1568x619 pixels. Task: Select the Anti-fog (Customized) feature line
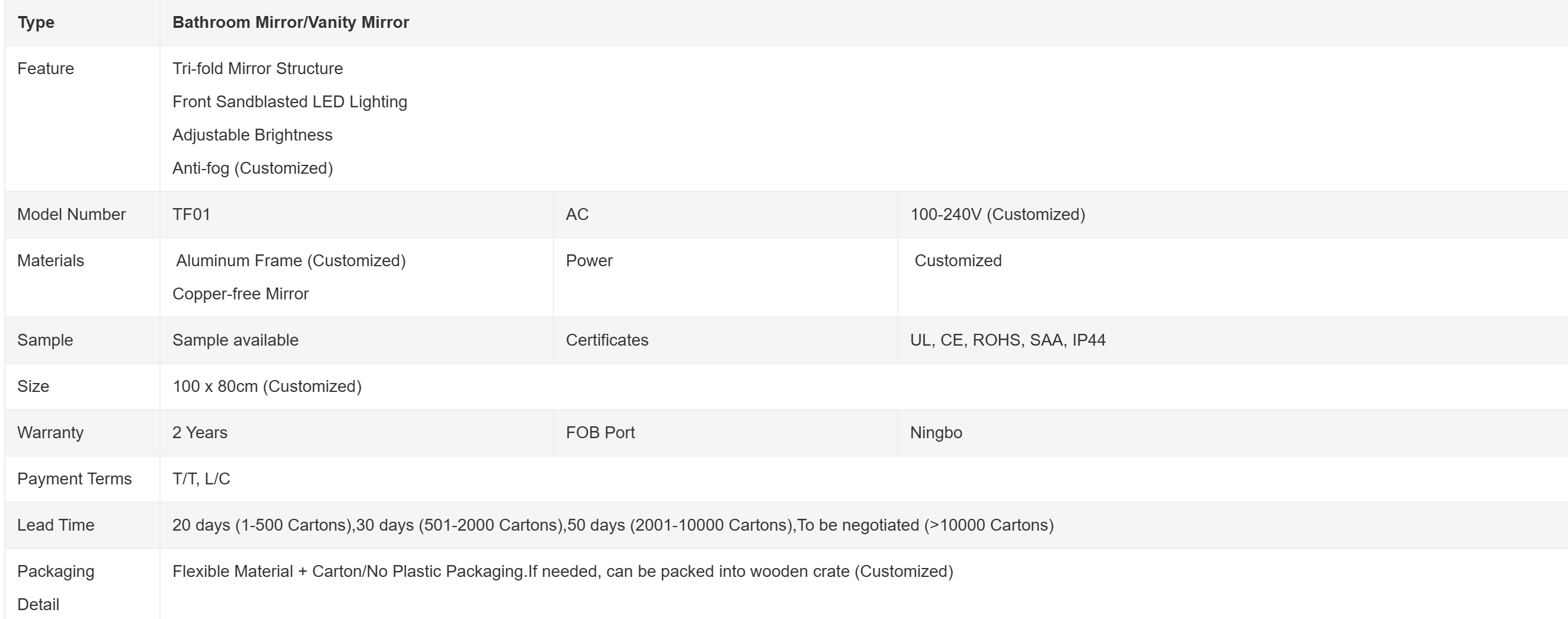tap(252, 168)
